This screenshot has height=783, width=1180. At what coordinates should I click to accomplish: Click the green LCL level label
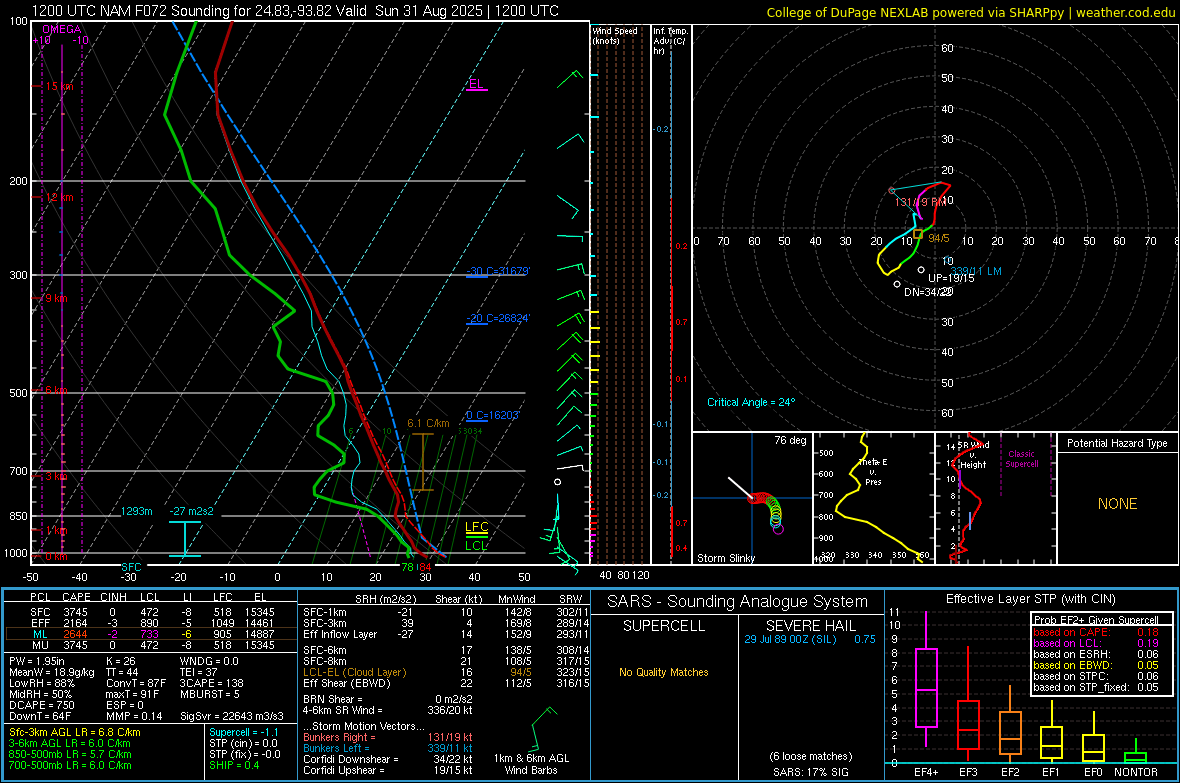pyautogui.click(x=476, y=546)
